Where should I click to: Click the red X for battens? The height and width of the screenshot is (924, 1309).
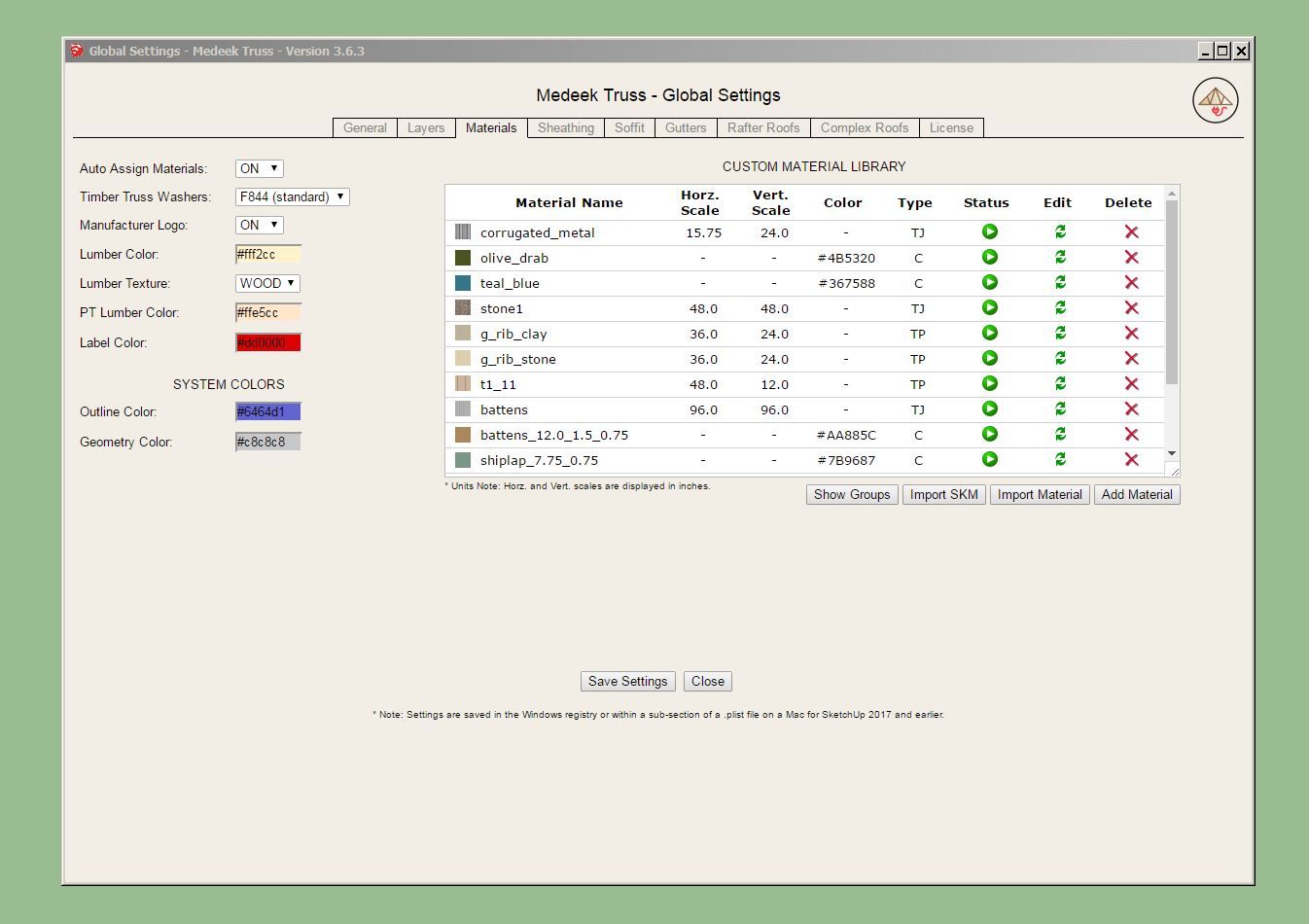[x=1131, y=409]
